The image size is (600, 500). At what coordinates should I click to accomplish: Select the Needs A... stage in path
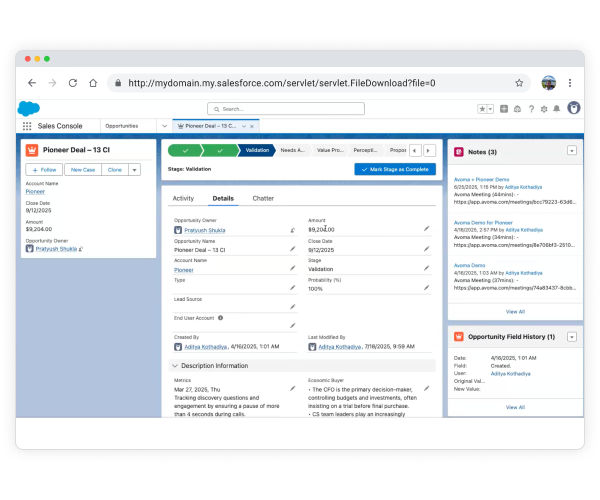293,150
